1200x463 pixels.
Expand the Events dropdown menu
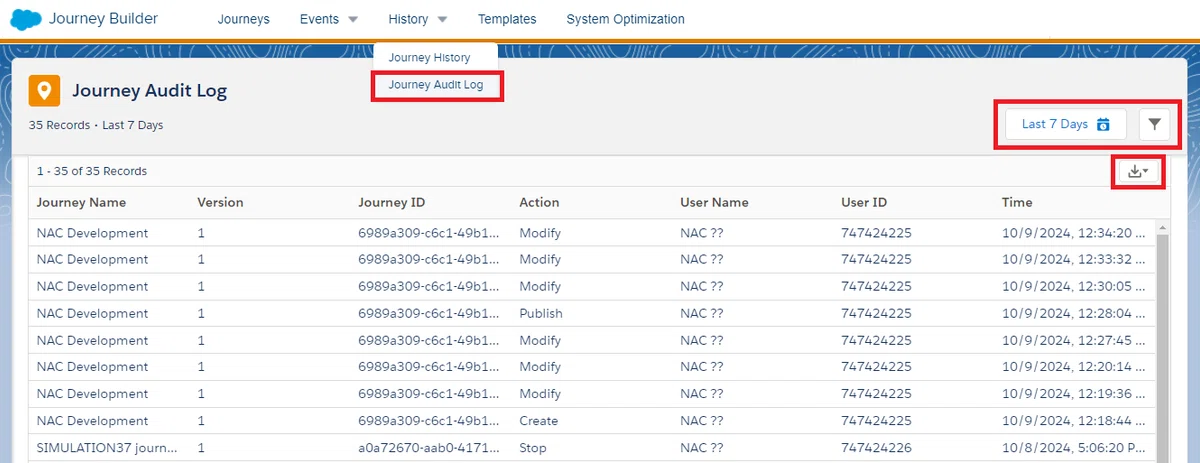[329, 19]
